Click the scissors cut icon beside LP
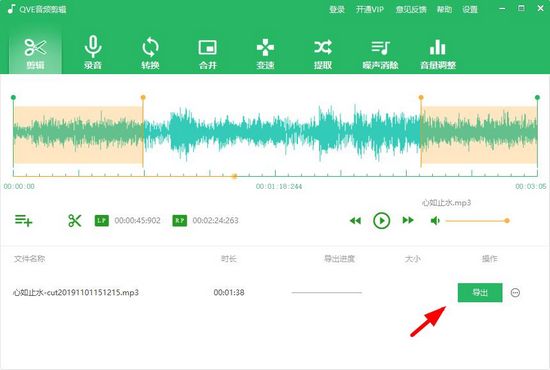Viewport: 550px width, 370px height. [x=74, y=221]
